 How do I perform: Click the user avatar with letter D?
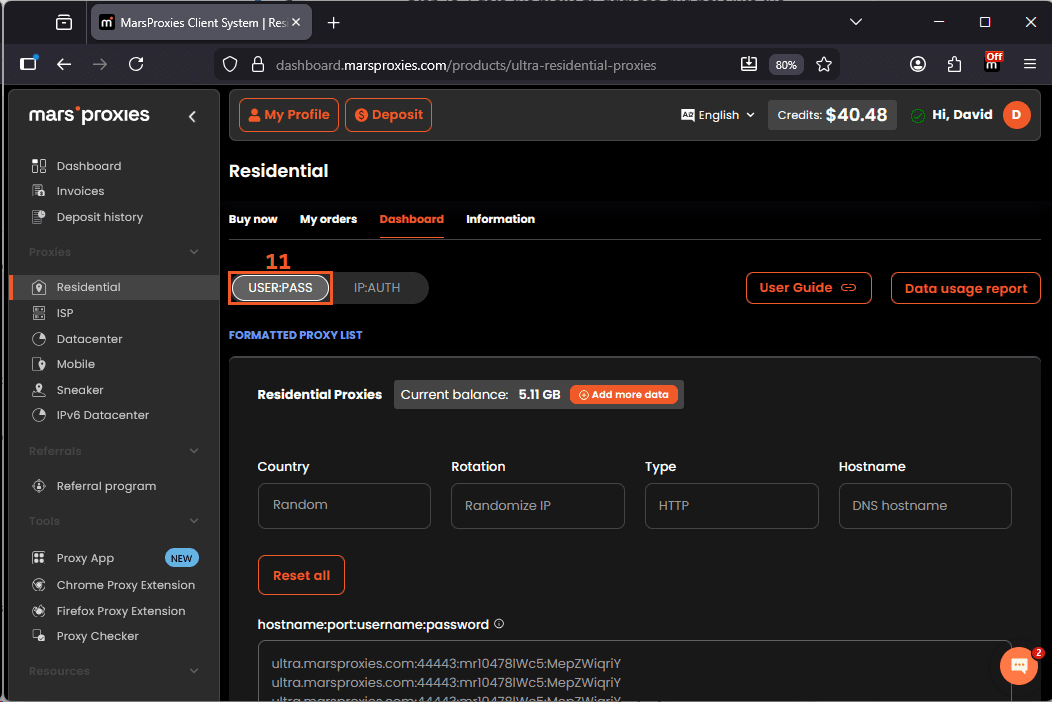[x=1016, y=115]
